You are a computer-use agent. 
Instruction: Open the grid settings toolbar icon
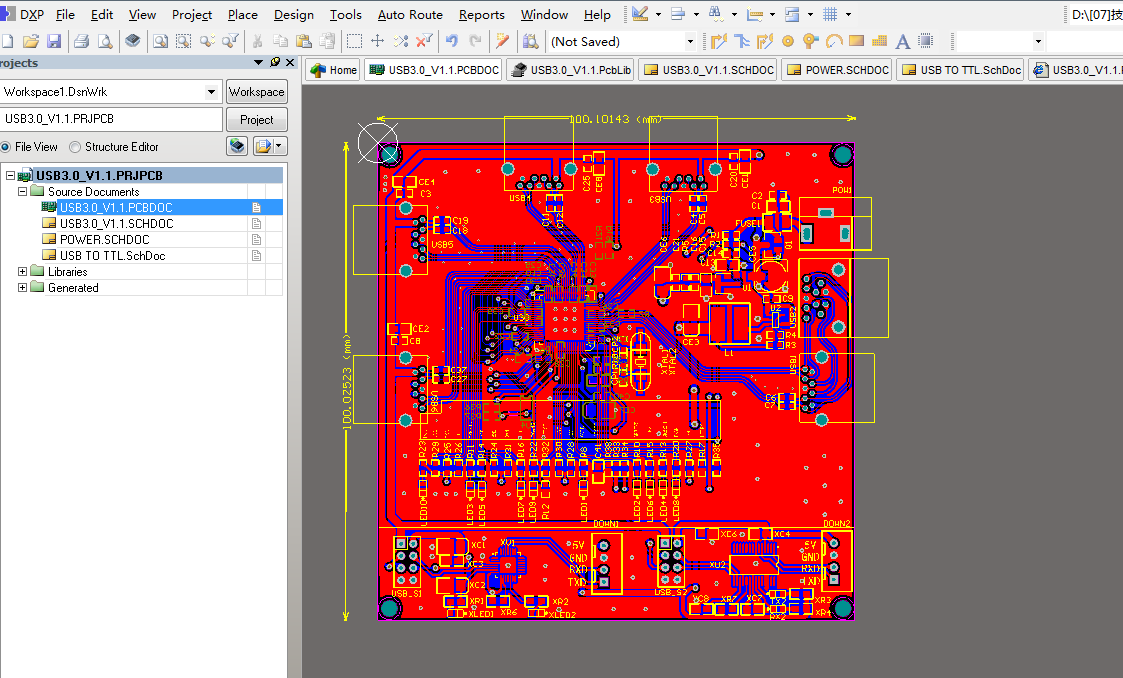(x=829, y=14)
